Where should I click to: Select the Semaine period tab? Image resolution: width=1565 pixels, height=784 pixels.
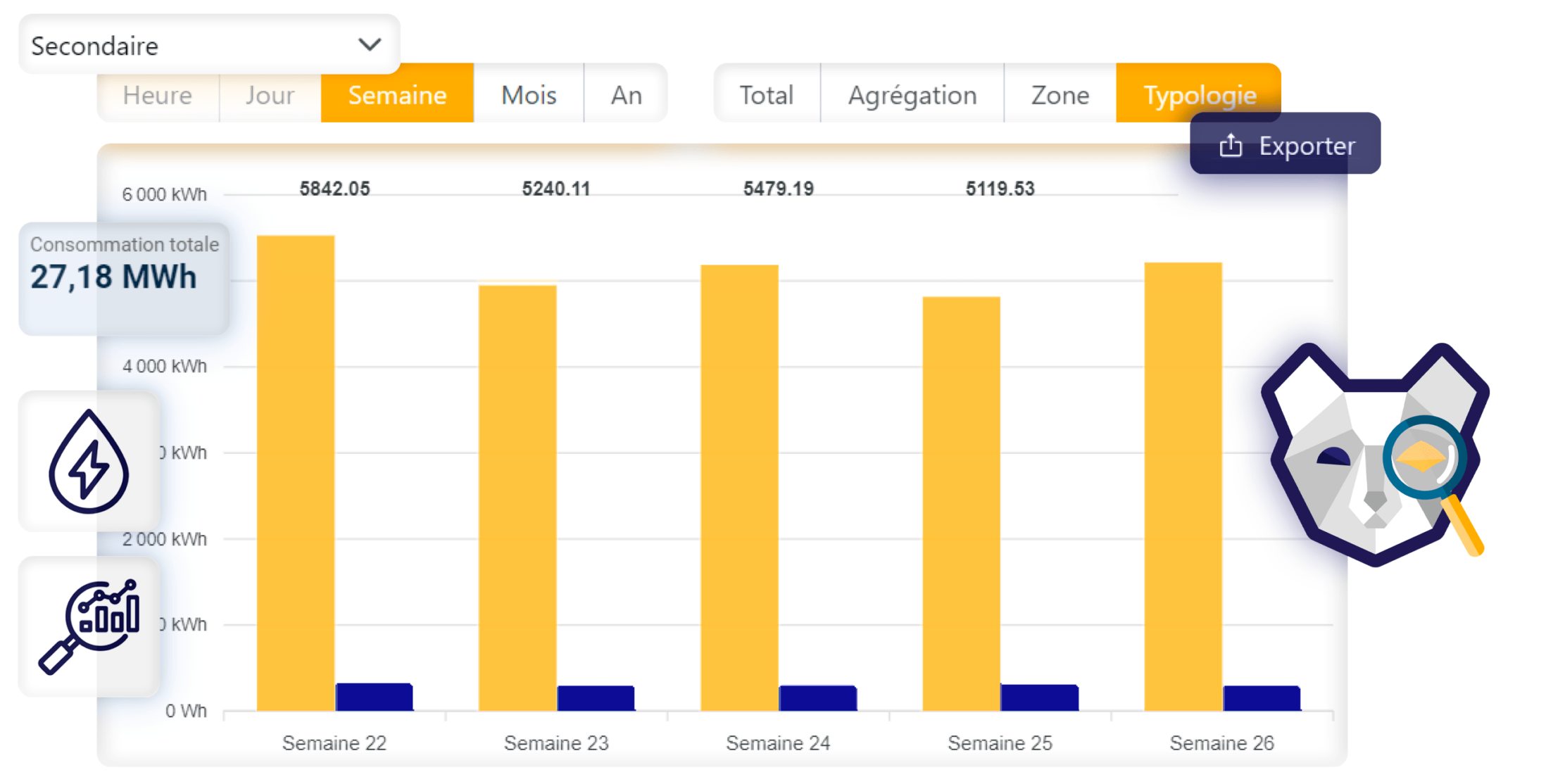(x=397, y=95)
